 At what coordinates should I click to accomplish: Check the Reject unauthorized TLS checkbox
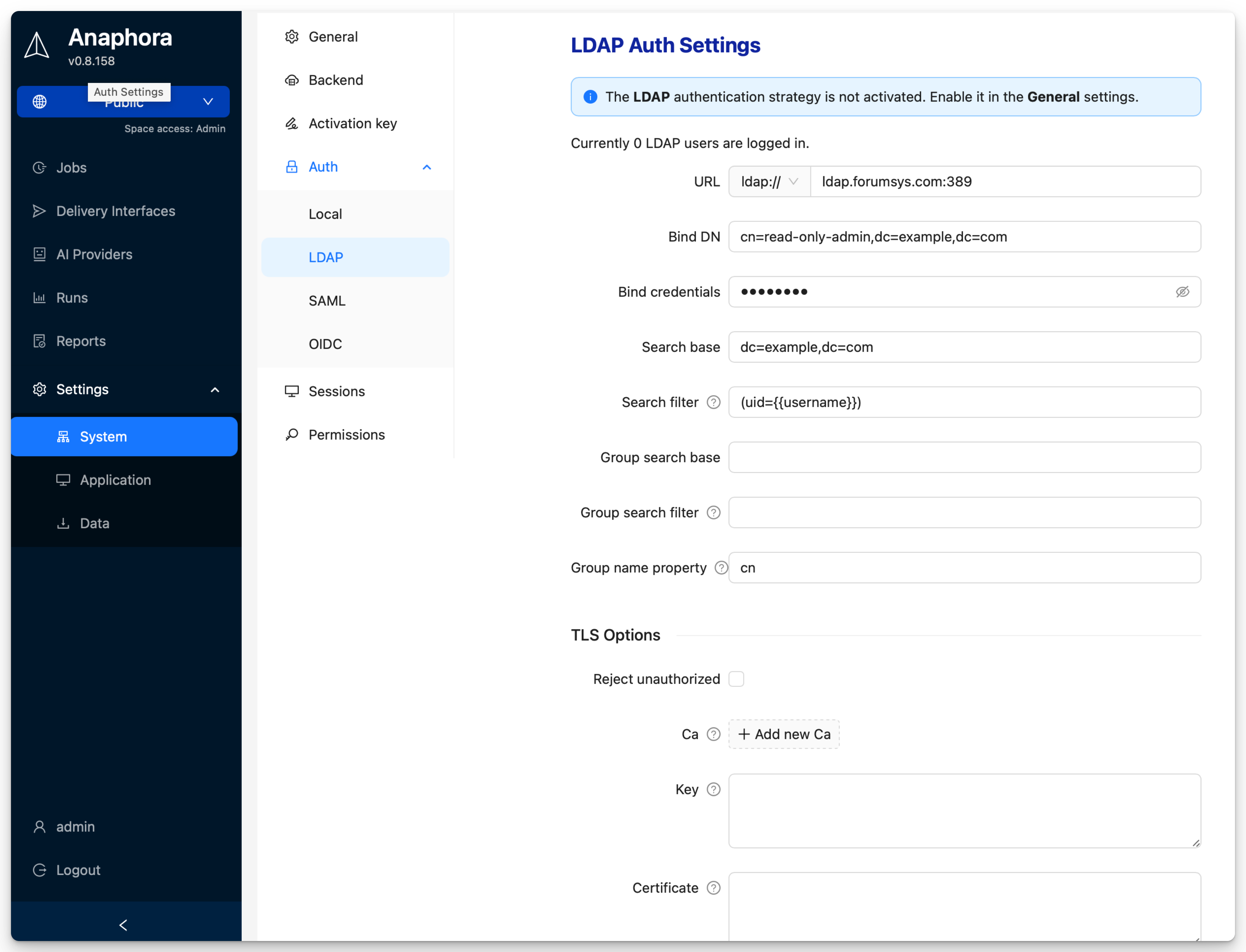(x=737, y=678)
